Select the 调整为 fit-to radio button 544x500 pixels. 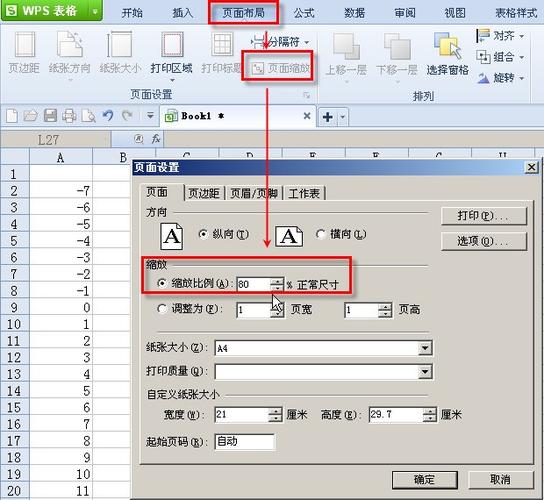coord(162,308)
